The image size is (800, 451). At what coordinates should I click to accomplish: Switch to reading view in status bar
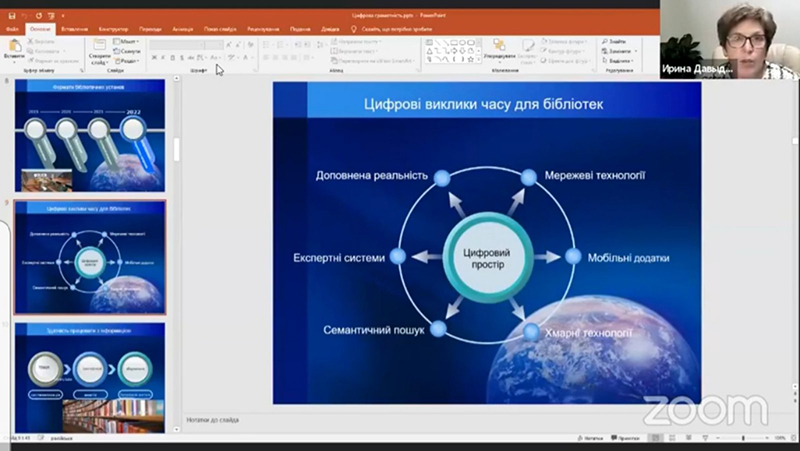688,438
